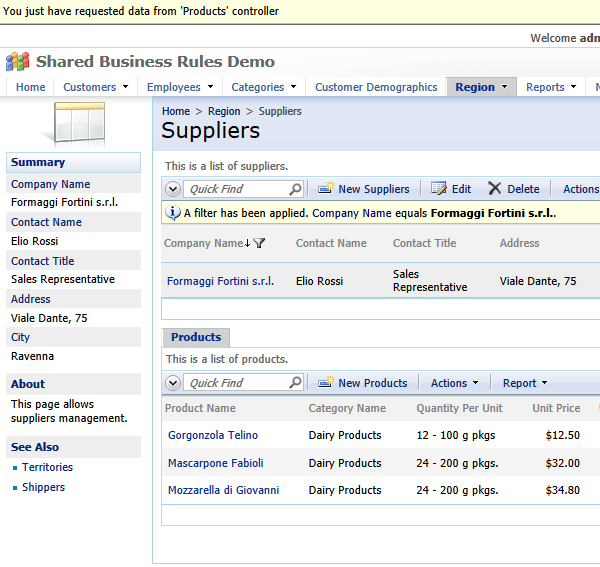Click Sales Representative in the Summary panel
The width and height of the screenshot is (600, 567).
(63, 279)
